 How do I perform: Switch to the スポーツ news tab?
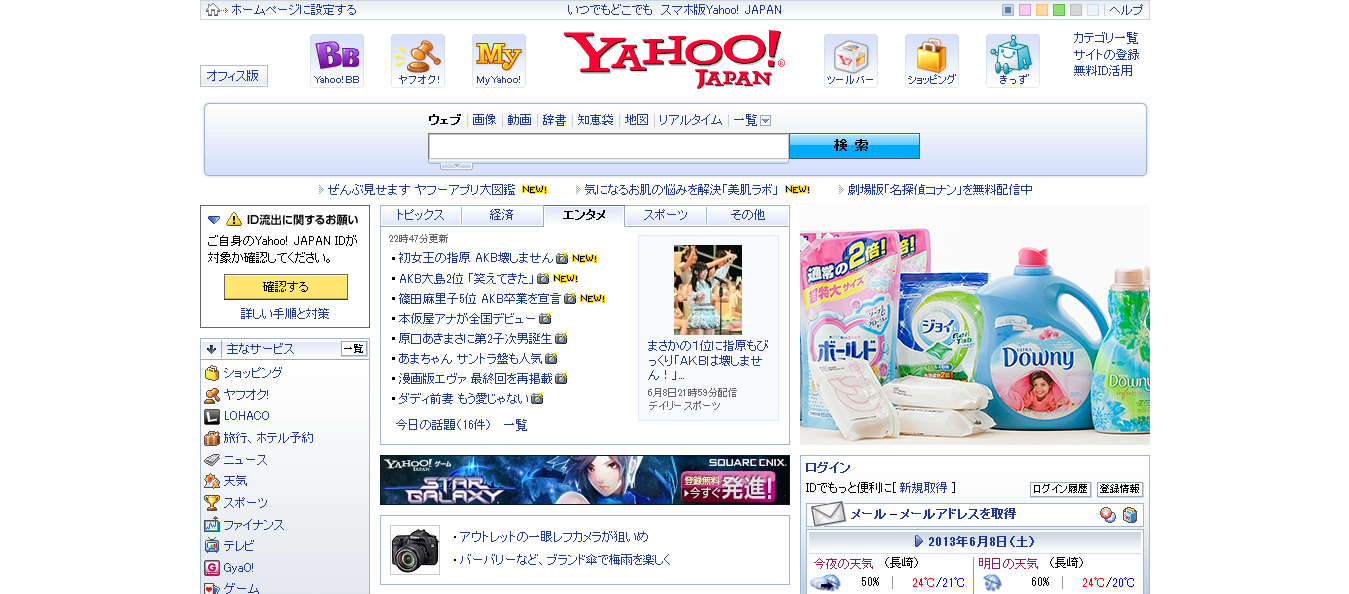tap(666, 215)
